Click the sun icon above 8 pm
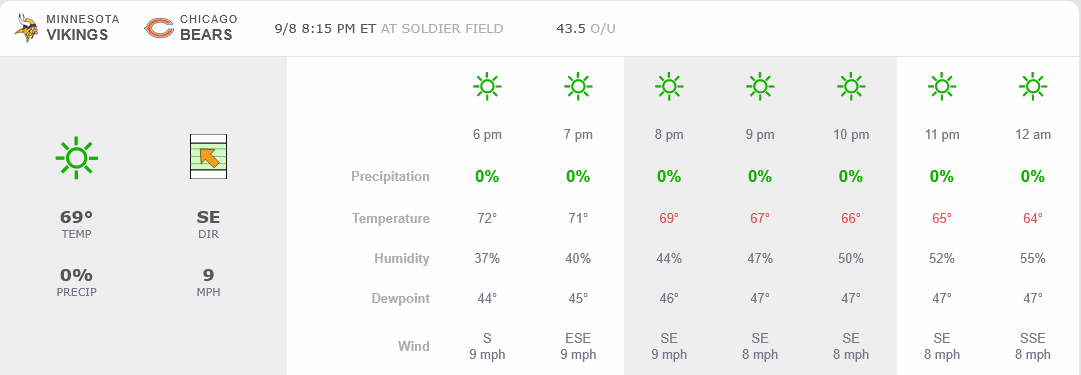The height and width of the screenshot is (375, 1081). (x=669, y=86)
